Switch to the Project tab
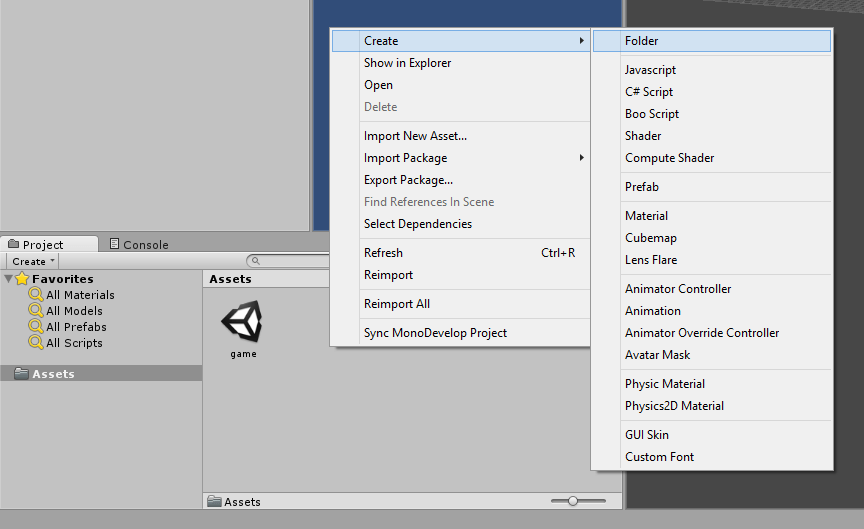 coord(43,244)
